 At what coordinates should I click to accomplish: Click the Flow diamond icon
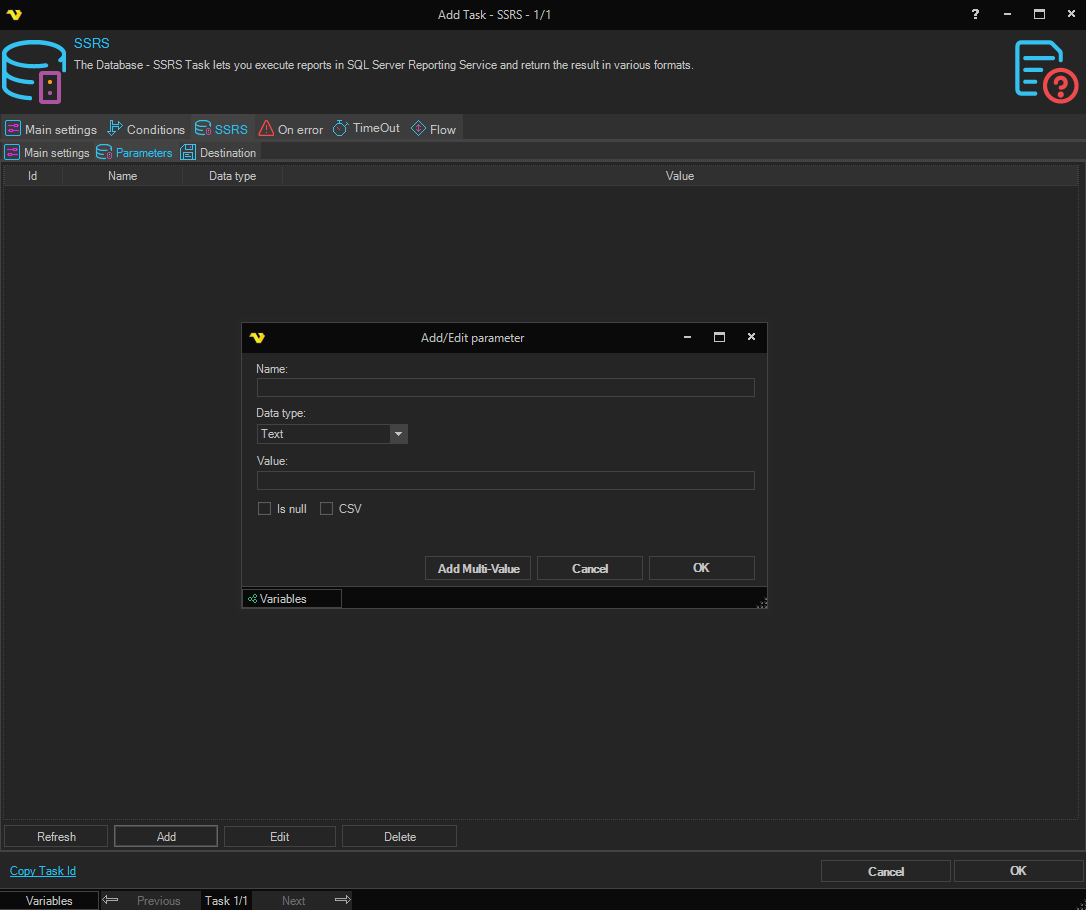click(418, 128)
